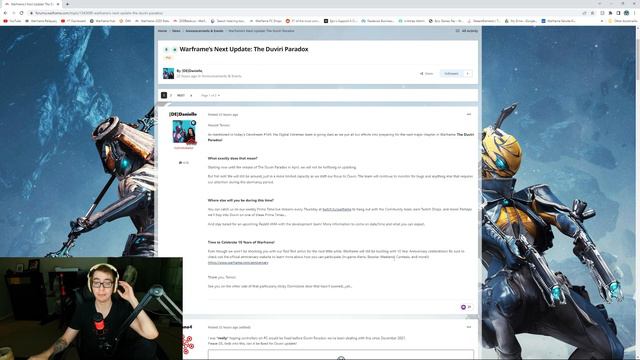This screenshot has height=360, width=640.
Task: Bookmark this page with the star icon
Action: click(x=592, y=13)
